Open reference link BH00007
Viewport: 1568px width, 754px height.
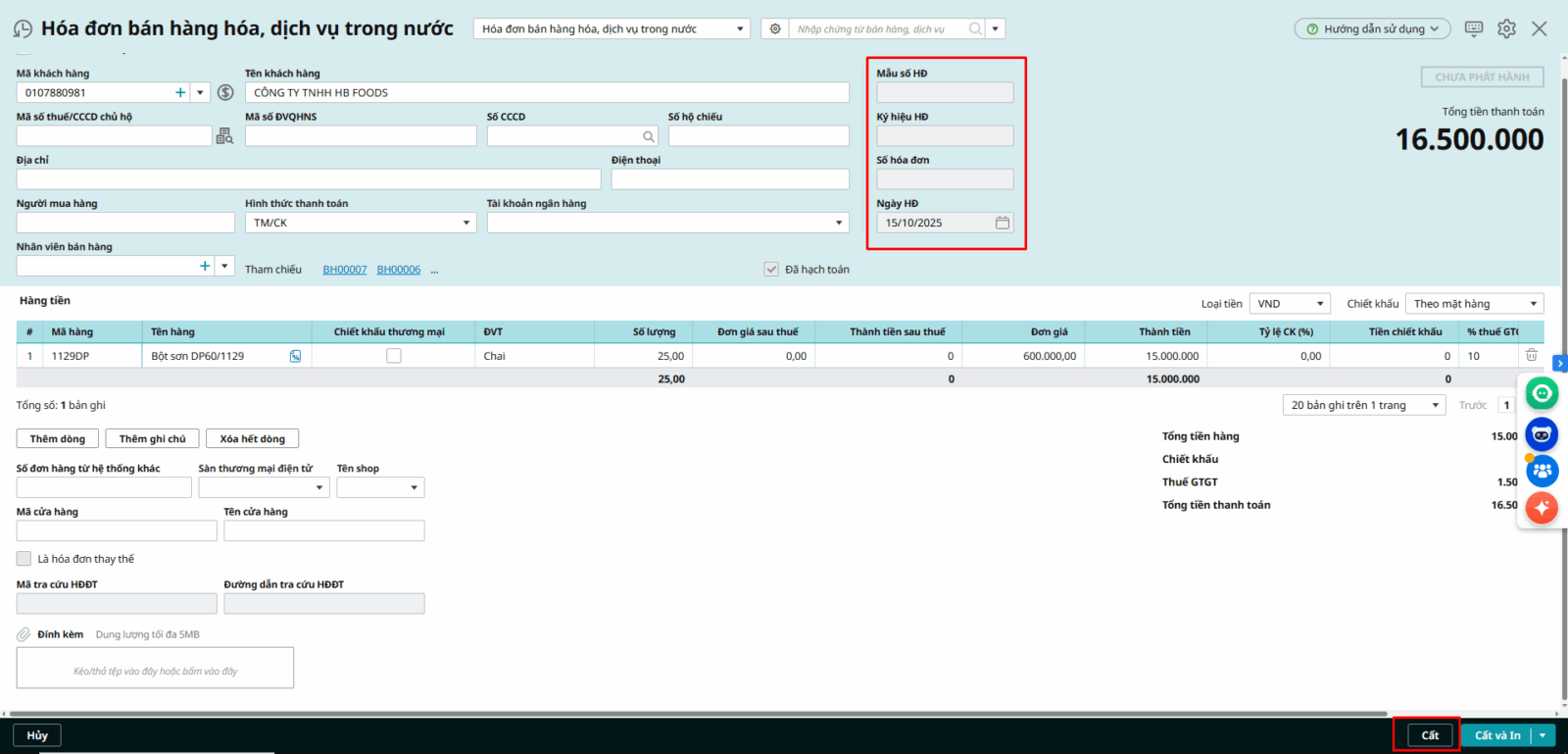pyautogui.click(x=345, y=270)
